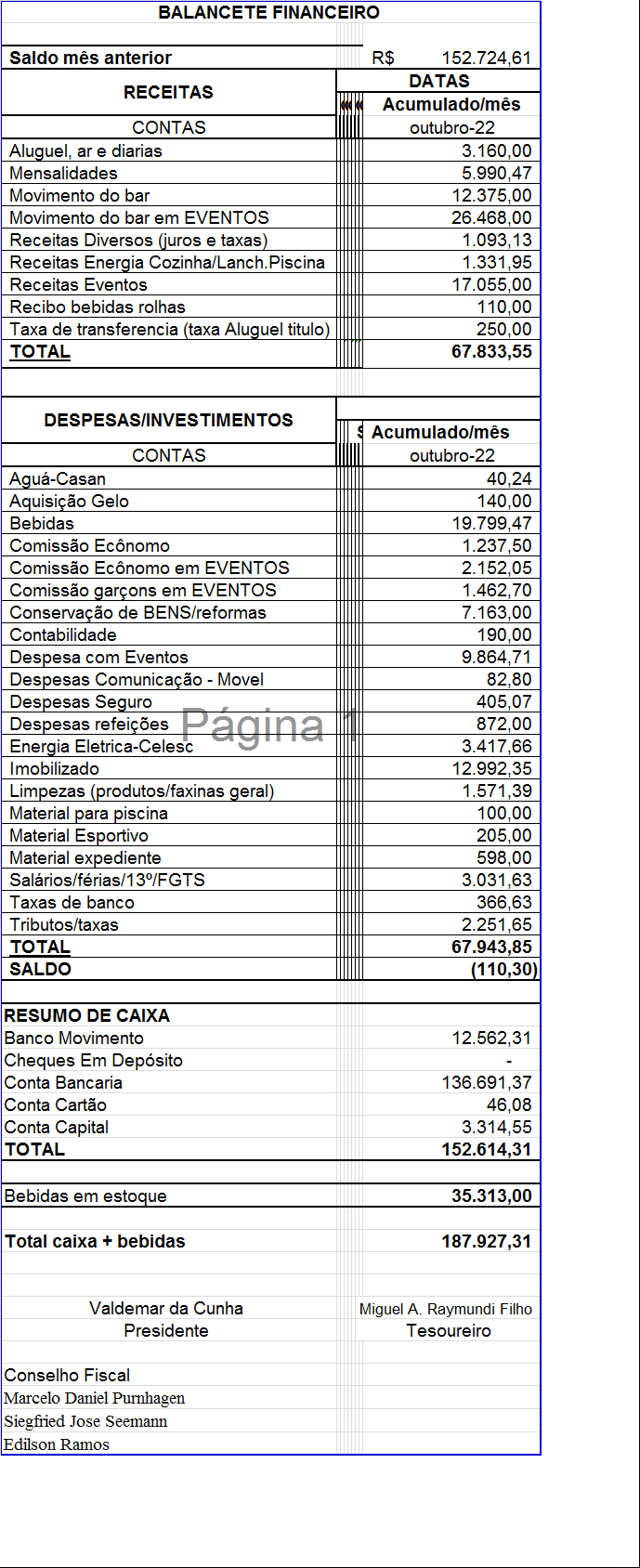The height and width of the screenshot is (1568, 640).
Task: Select the Energia Eletrica-Celesc label
Action: click(x=101, y=746)
